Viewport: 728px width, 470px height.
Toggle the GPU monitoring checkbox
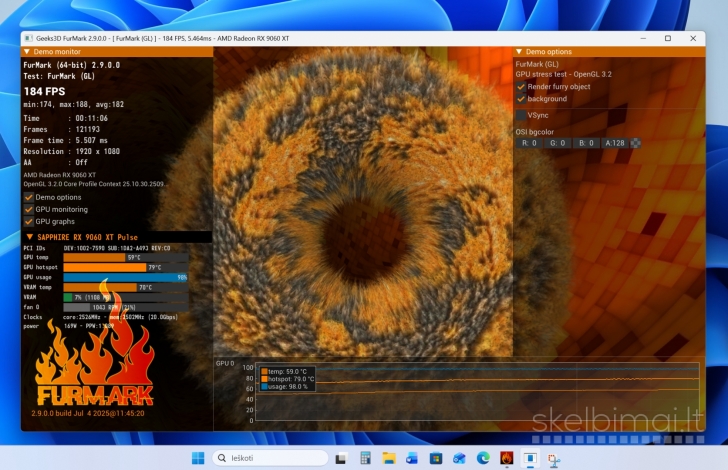29,209
